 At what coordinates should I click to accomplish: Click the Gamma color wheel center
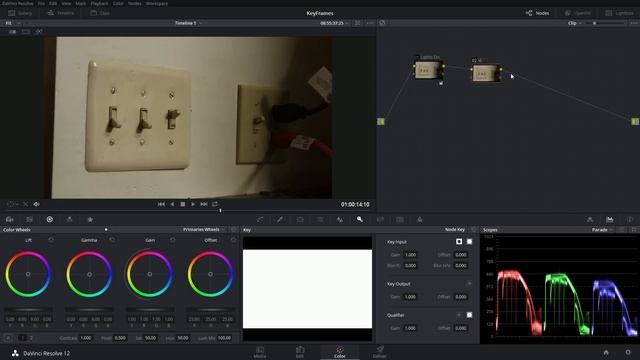(89, 274)
